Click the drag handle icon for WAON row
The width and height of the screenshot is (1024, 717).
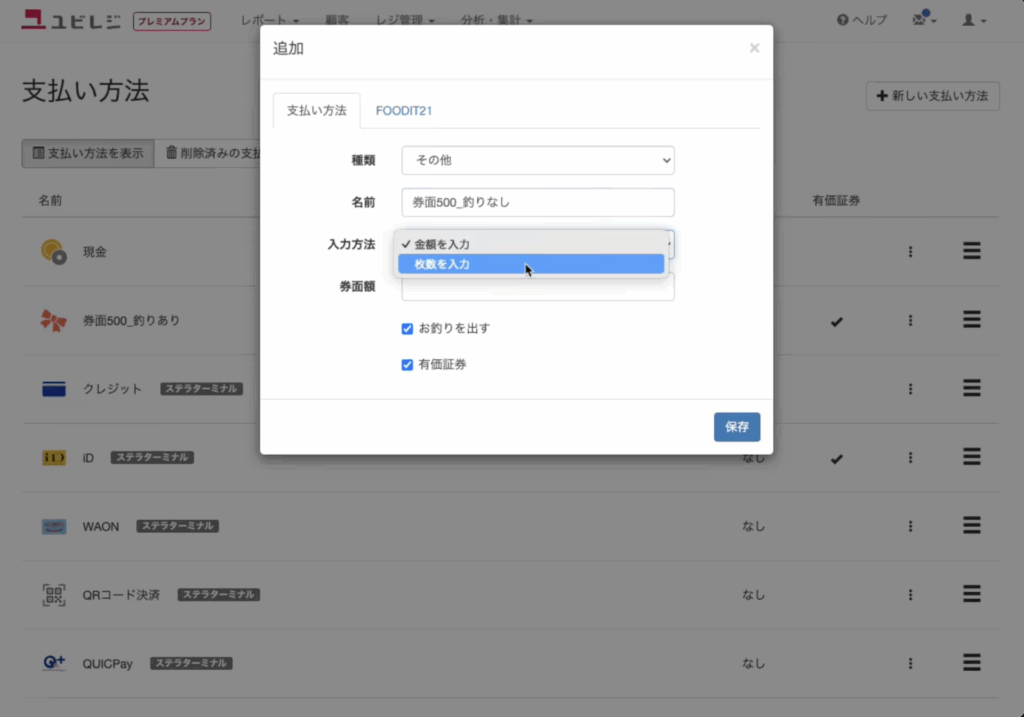click(971, 526)
